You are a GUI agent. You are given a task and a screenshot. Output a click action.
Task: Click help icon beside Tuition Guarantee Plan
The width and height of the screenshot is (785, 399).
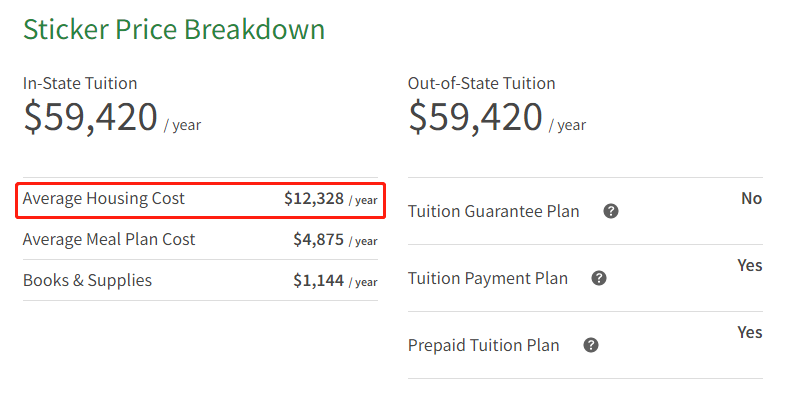point(611,211)
